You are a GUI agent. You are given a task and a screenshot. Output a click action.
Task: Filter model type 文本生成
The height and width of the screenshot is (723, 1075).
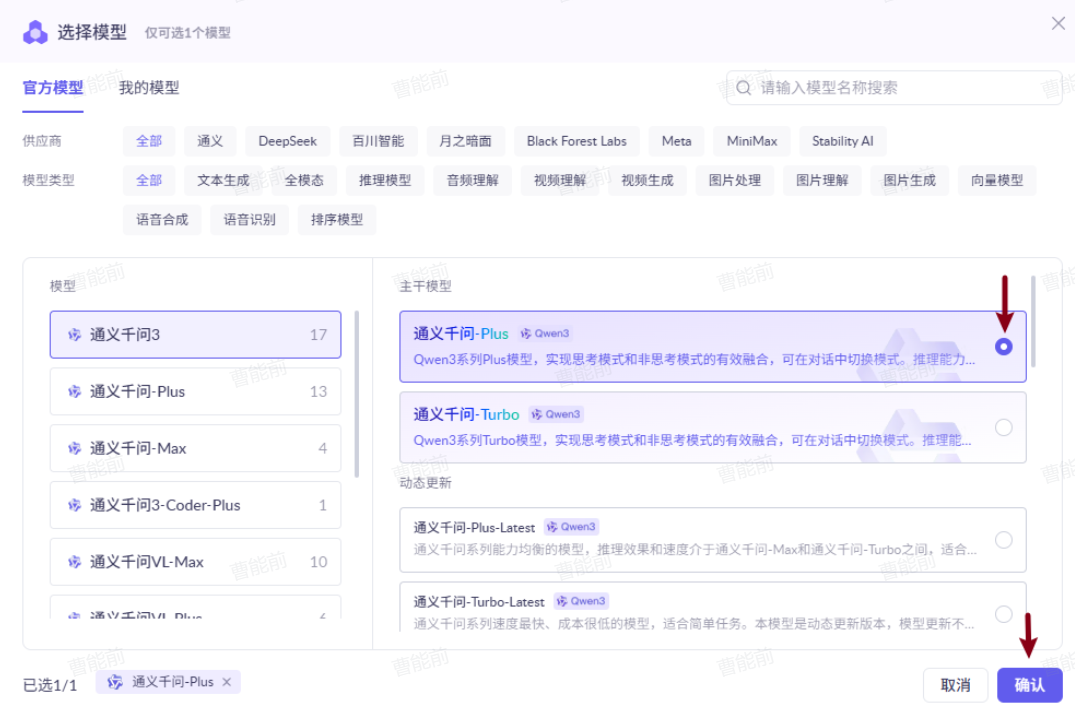click(223, 180)
